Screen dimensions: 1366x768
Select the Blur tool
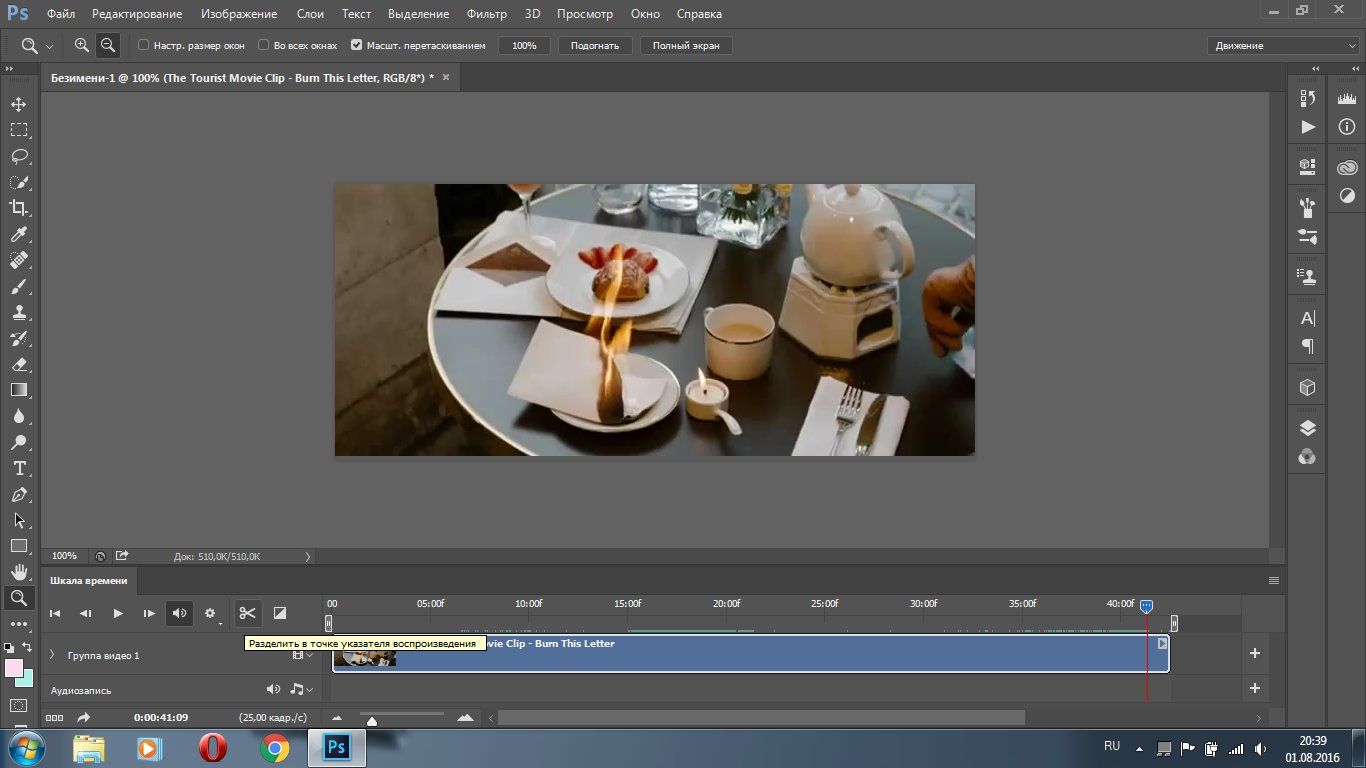pos(19,416)
